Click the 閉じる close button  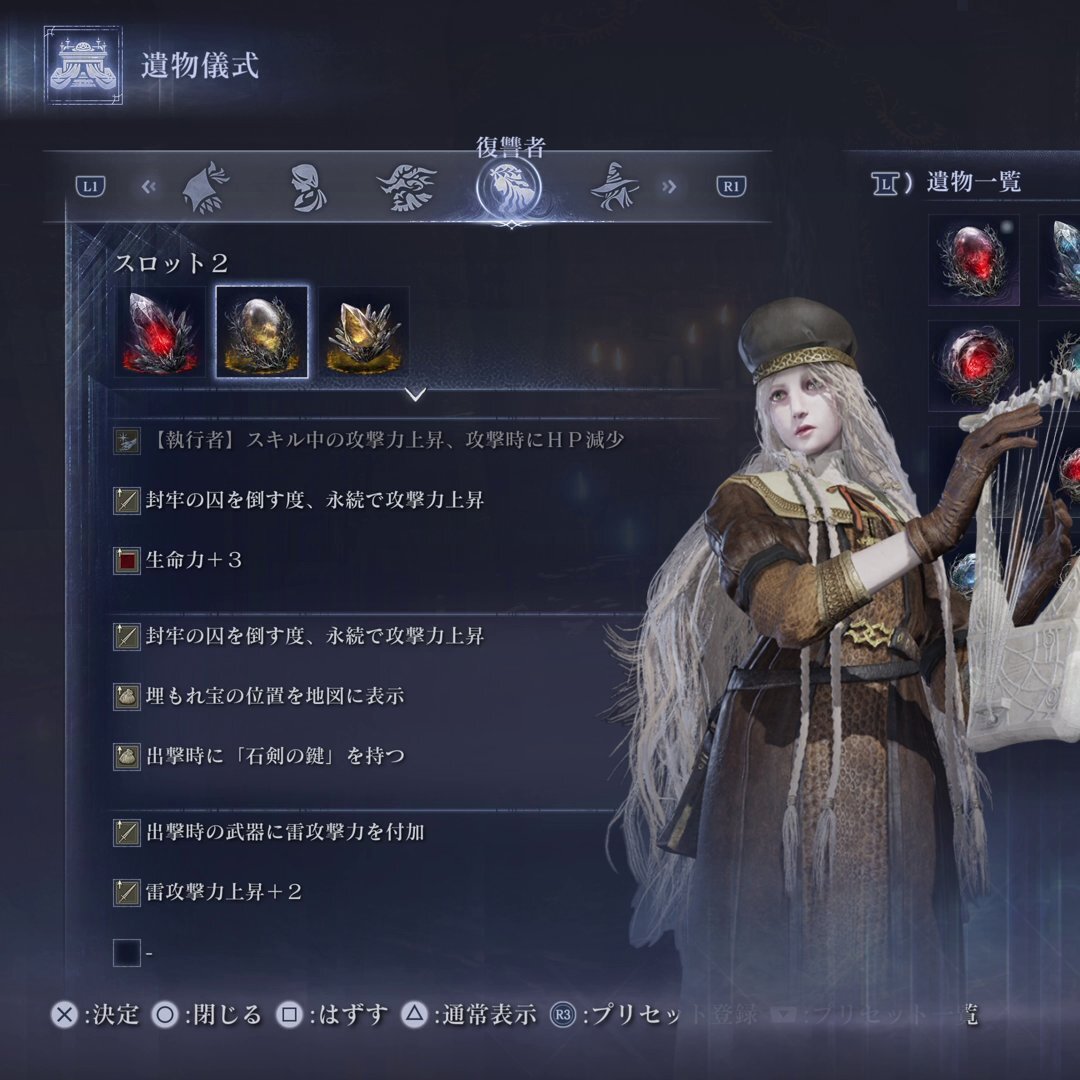click(x=207, y=1015)
